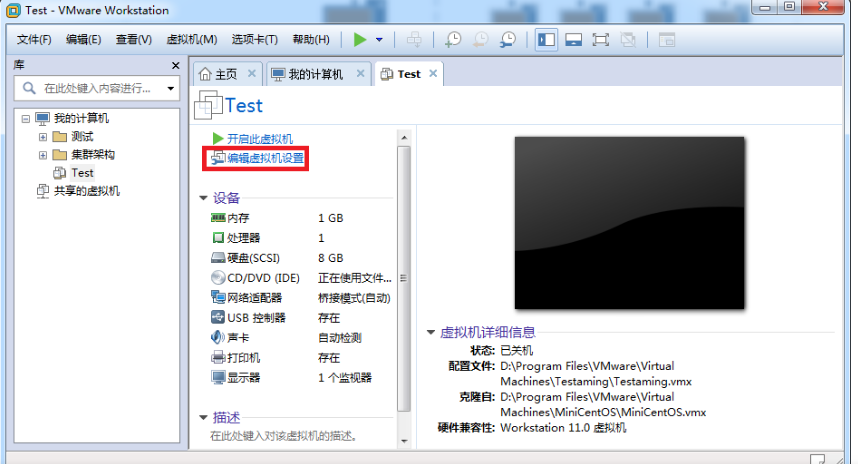Open the power options dropdown arrow

[379, 39]
